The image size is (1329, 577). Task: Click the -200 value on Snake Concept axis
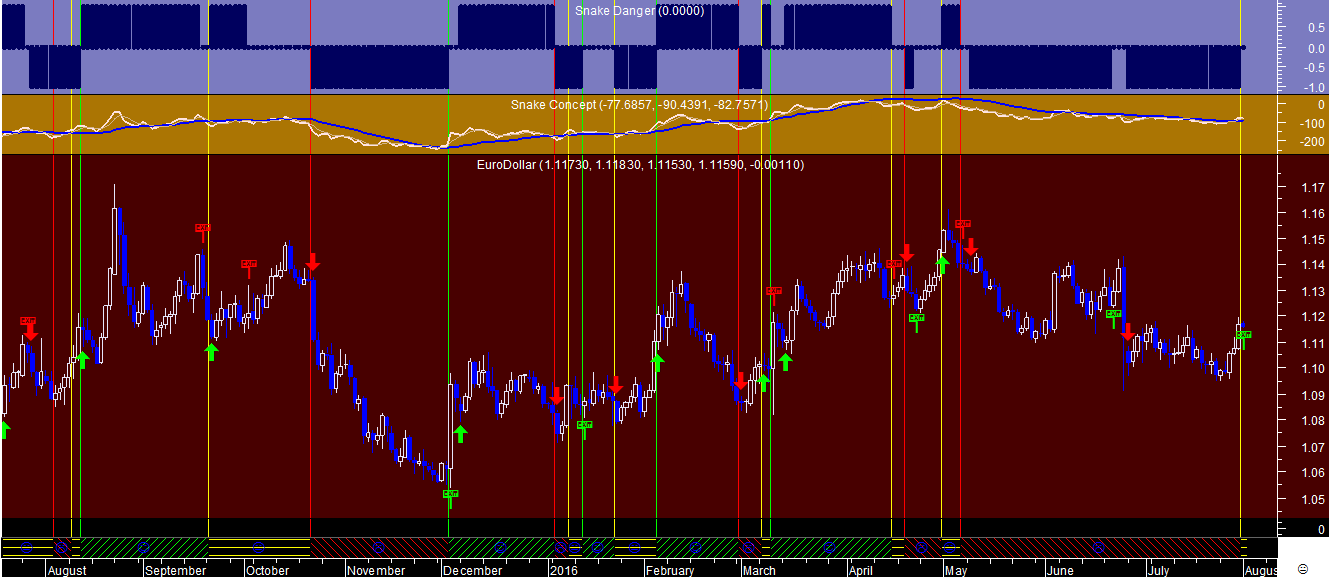(1310, 142)
